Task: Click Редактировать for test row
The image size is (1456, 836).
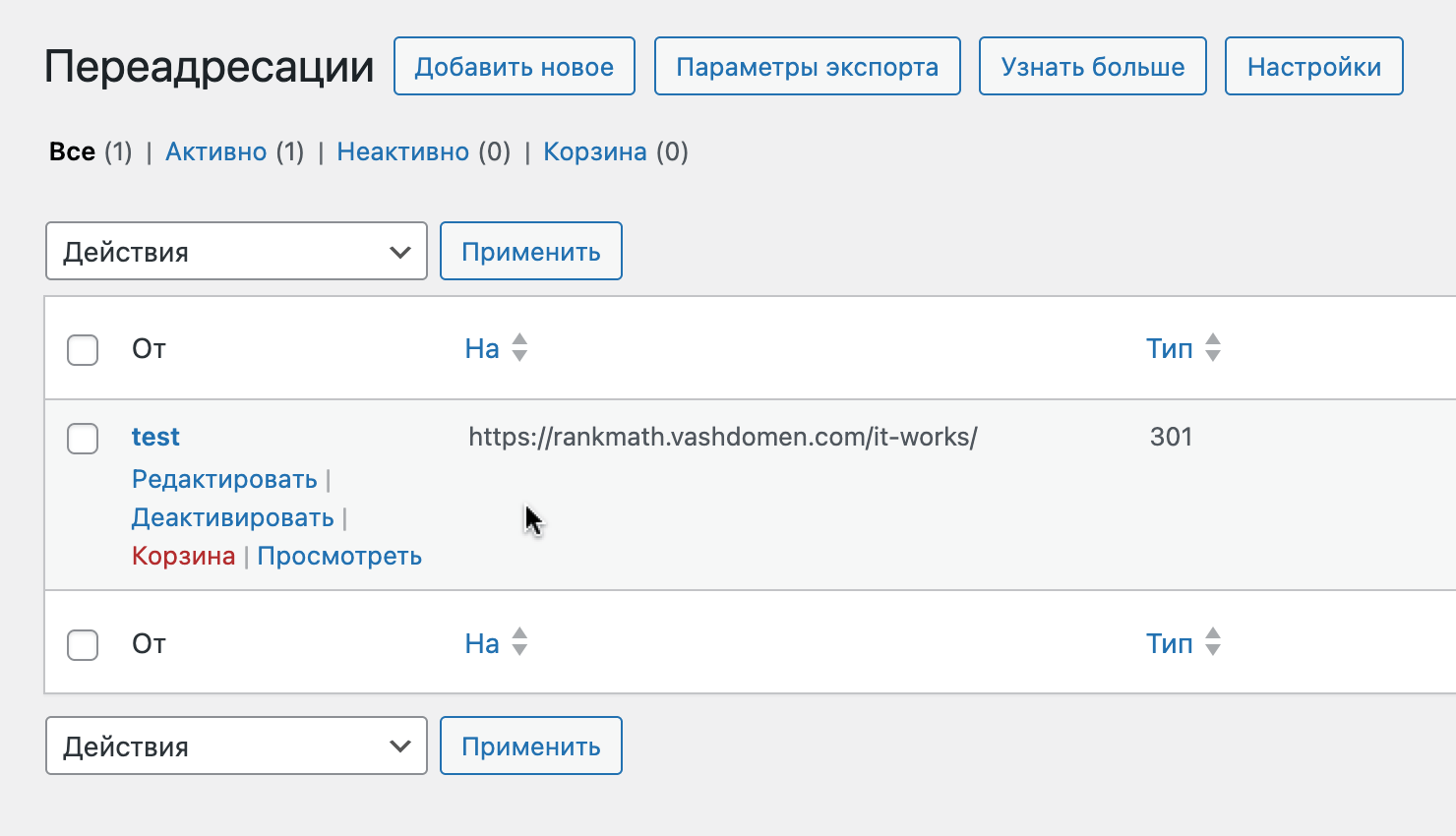Action: [x=224, y=479]
